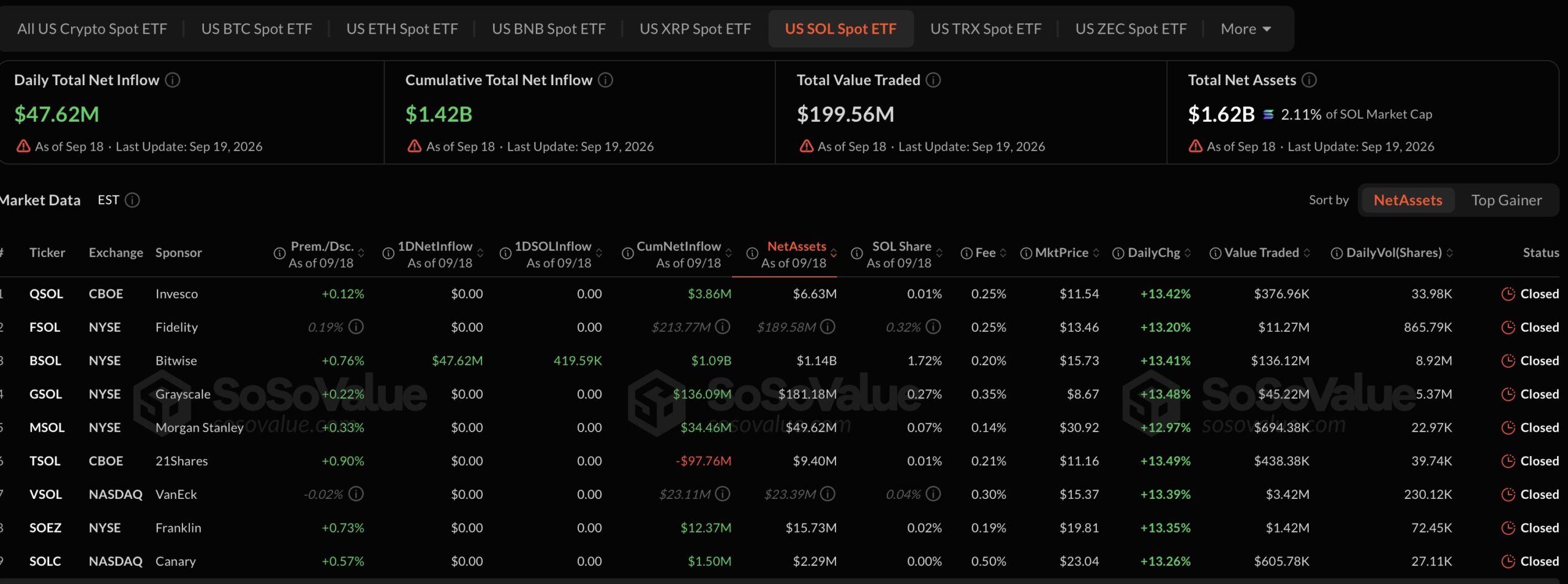Open info icon beside Cumulative Total Net Inflow
1568x584 pixels.
coord(606,80)
